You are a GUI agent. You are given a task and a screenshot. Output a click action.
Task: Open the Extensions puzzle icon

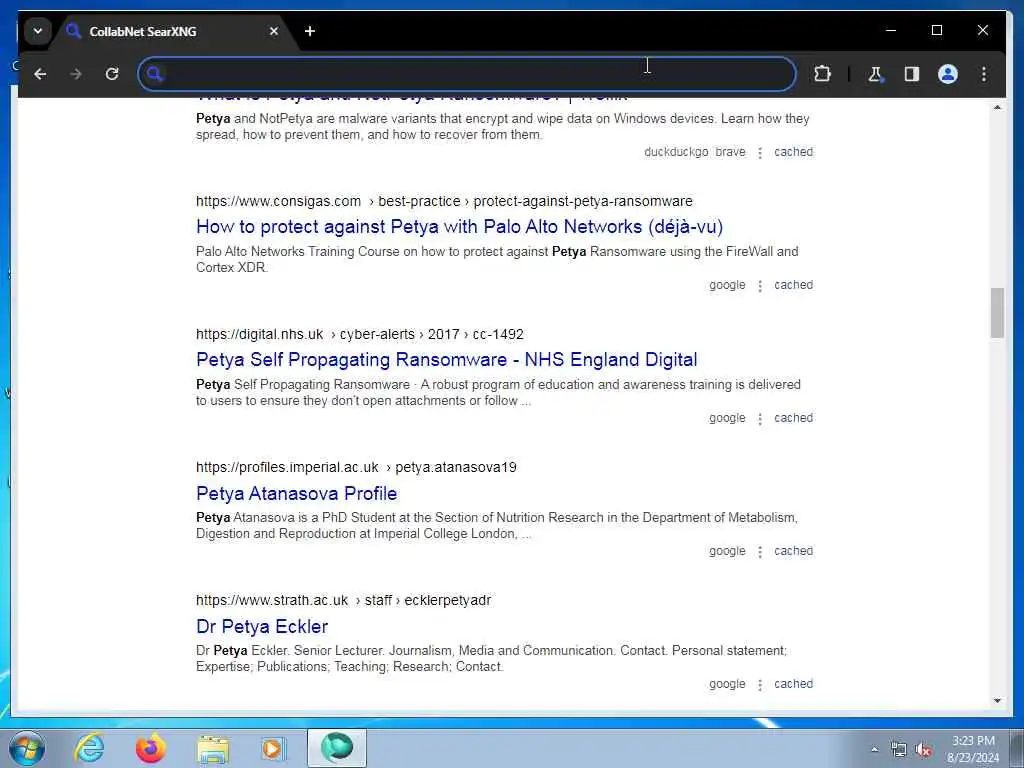point(822,74)
